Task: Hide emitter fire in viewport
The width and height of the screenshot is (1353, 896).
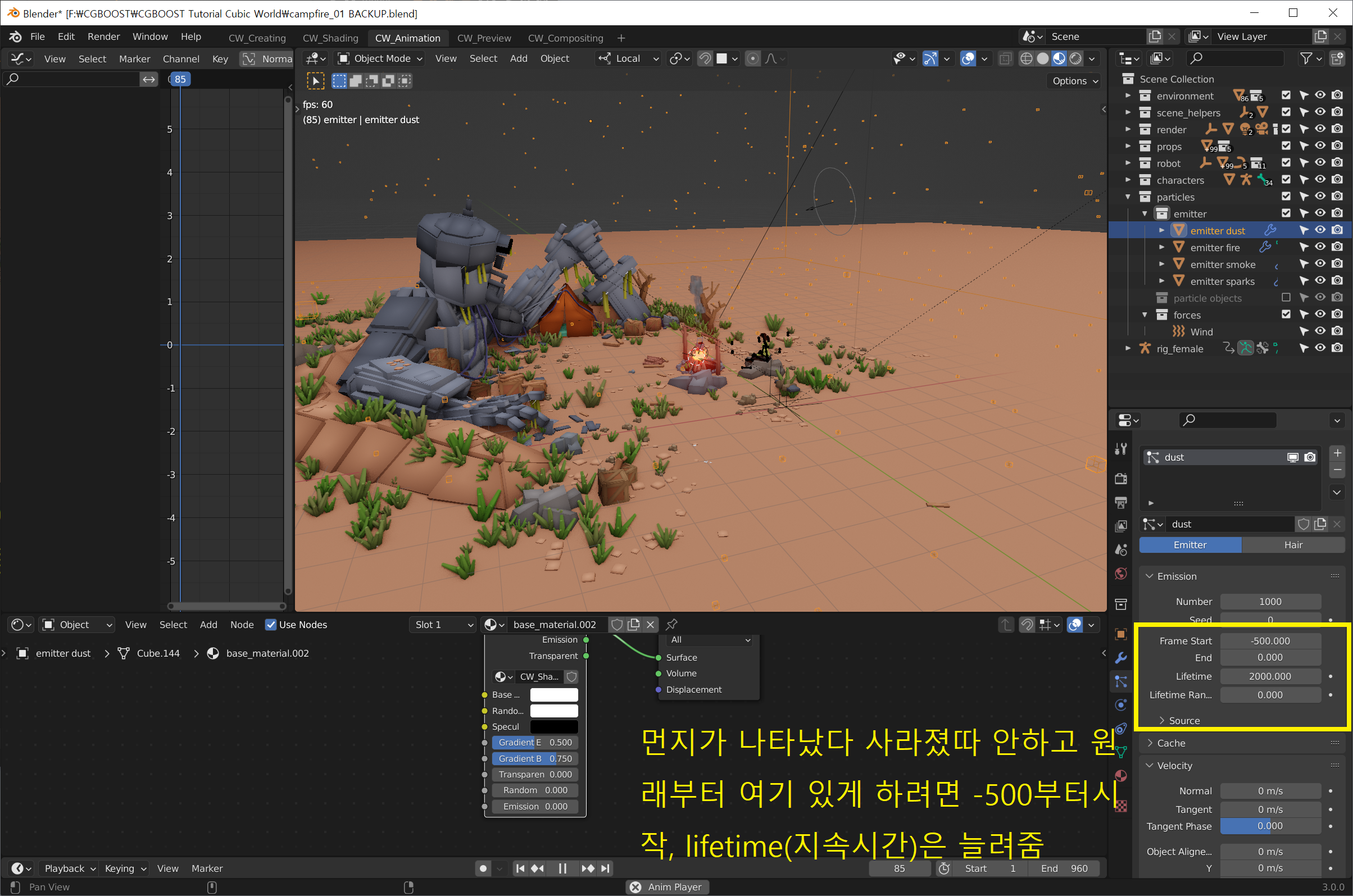Action: [1320, 247]
